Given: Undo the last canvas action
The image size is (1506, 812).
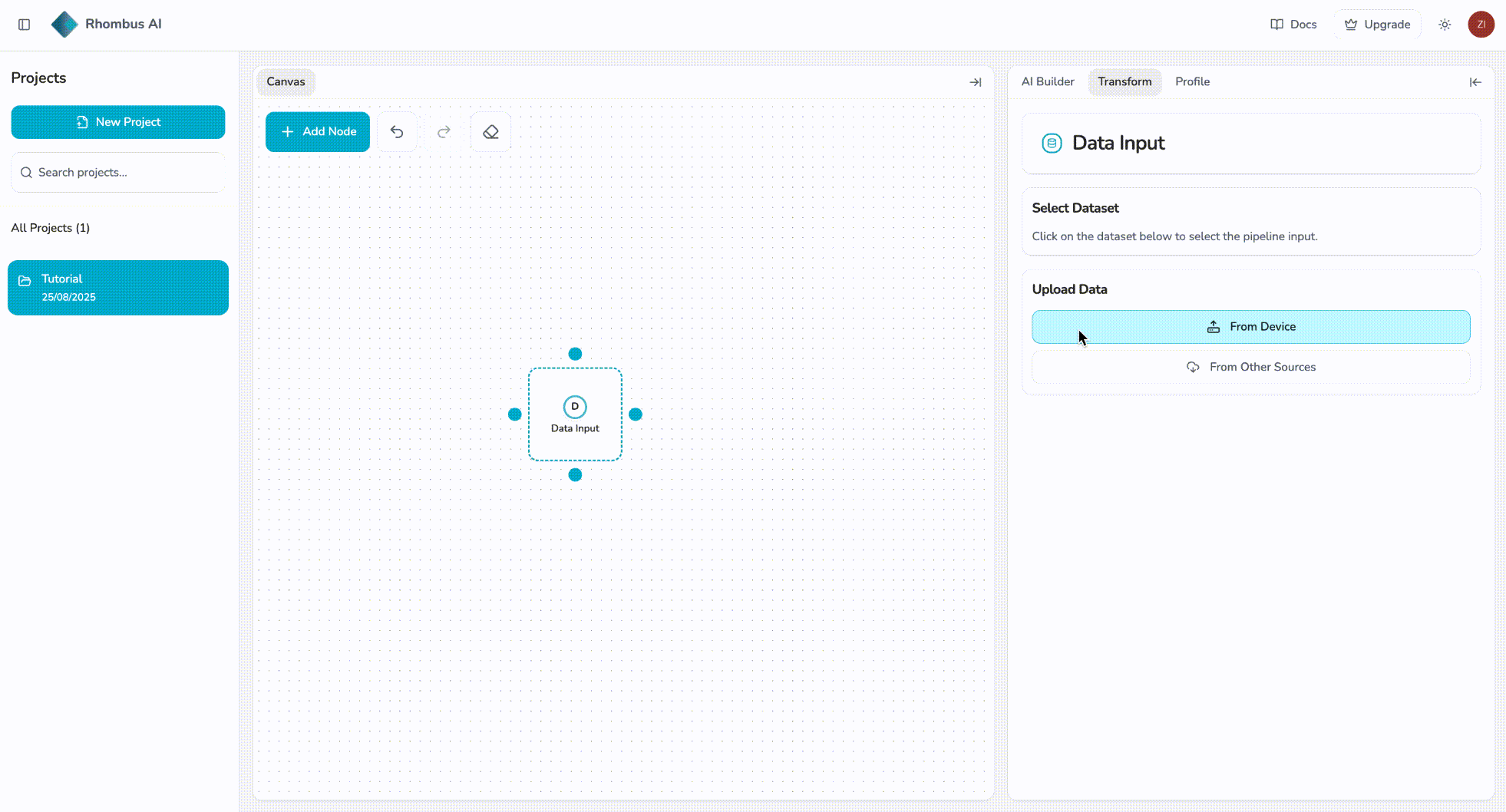Looking at the screenshot, I should click(397, 131).
